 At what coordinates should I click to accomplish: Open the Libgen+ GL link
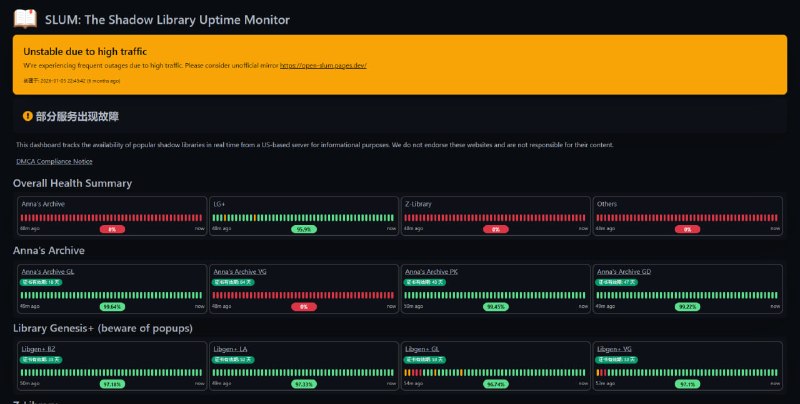point(422,349)
